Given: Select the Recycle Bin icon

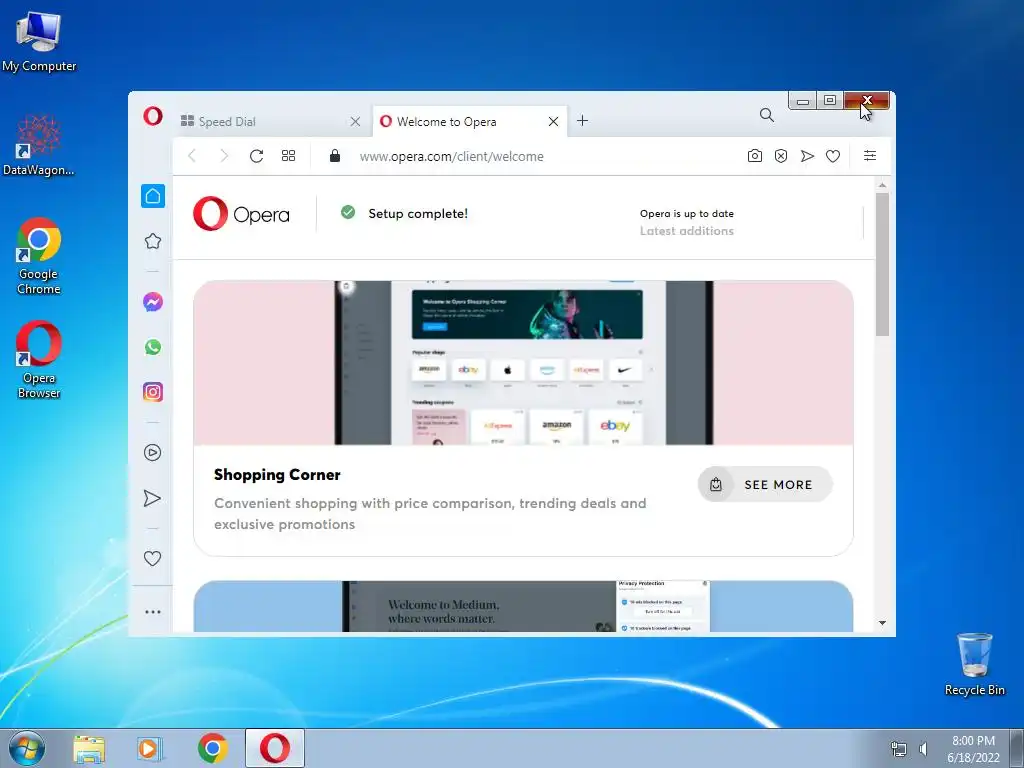Looking at the screenshot, I should (x=974, y=664).
